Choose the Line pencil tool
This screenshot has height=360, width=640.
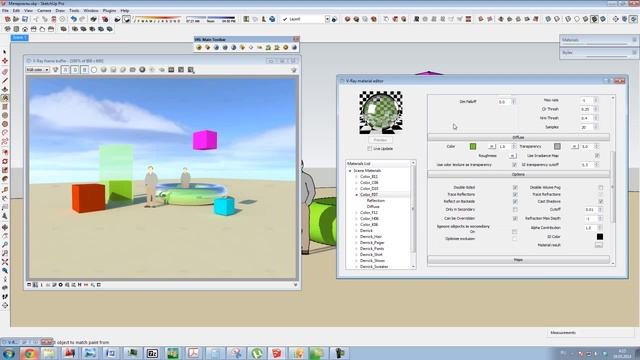tap(5, 81)
